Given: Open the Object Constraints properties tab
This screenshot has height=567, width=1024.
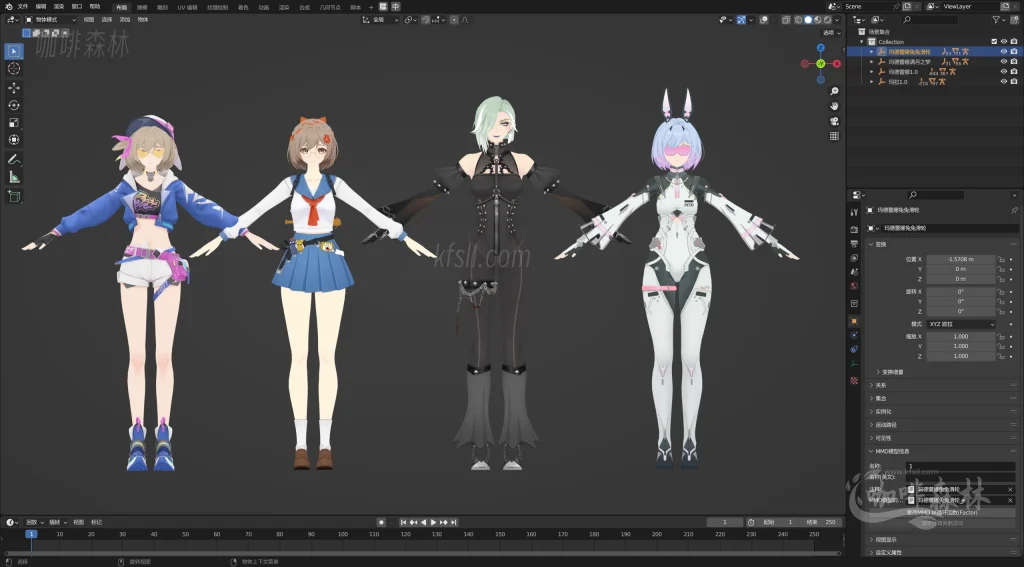Looking at the screenshot, I should pos(854,349).
